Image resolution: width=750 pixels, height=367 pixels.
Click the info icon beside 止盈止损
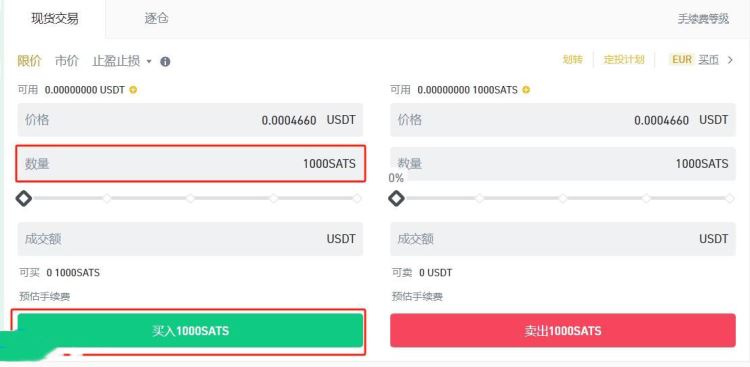[x=165, y=62]
